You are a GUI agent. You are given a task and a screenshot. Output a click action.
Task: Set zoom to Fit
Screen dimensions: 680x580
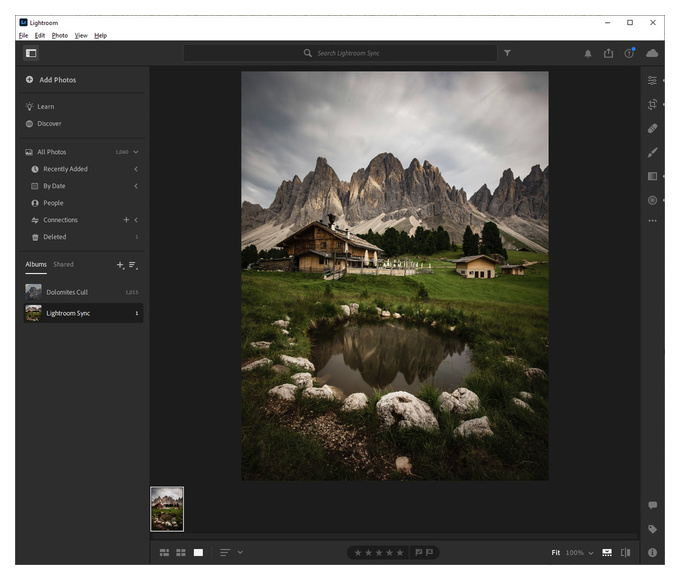tap(556, 552)
